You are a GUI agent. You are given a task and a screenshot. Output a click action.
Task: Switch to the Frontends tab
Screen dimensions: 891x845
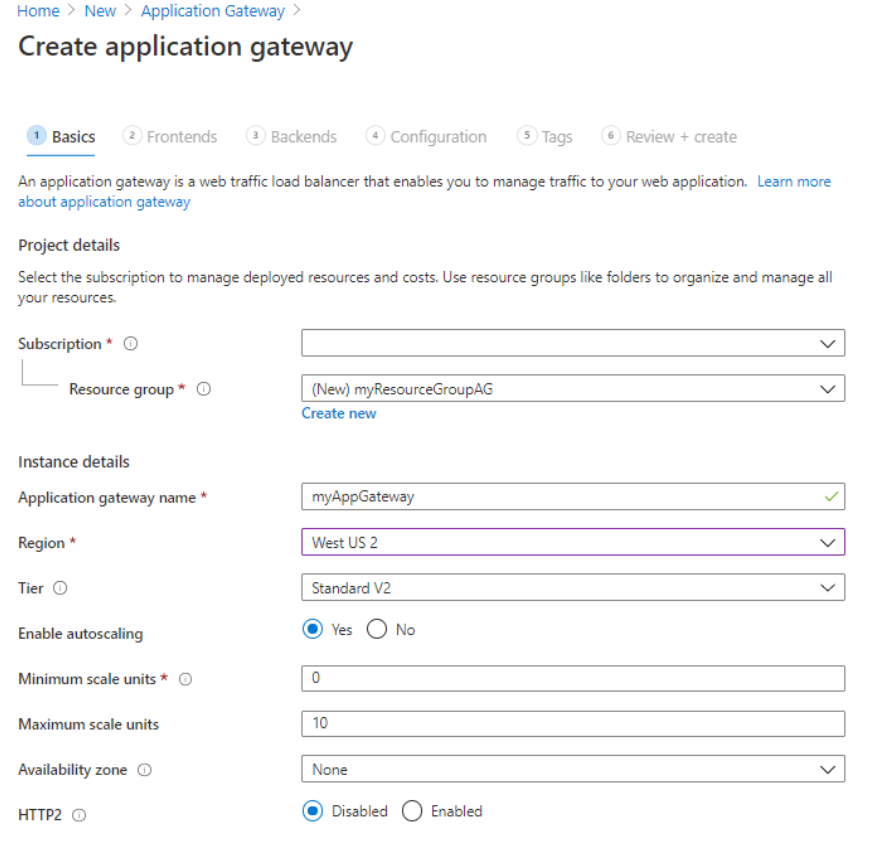click(179, 136)
